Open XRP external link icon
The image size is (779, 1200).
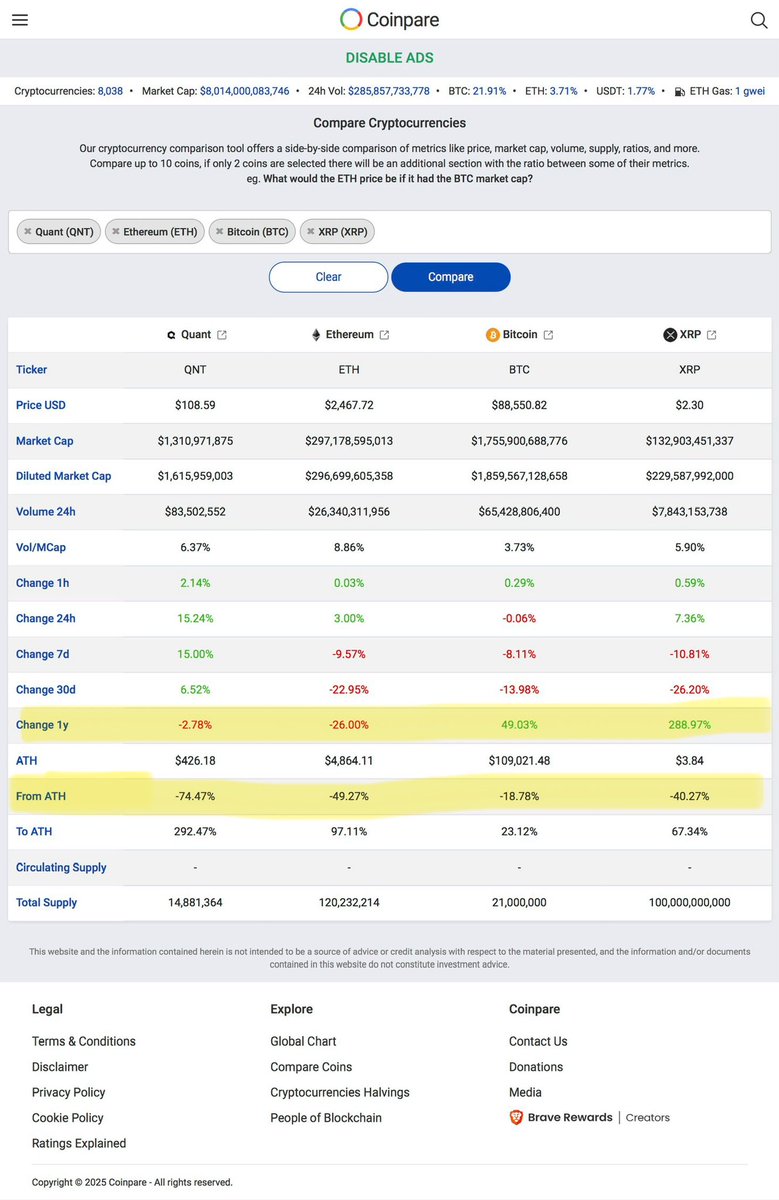click(x=711, y=335)
